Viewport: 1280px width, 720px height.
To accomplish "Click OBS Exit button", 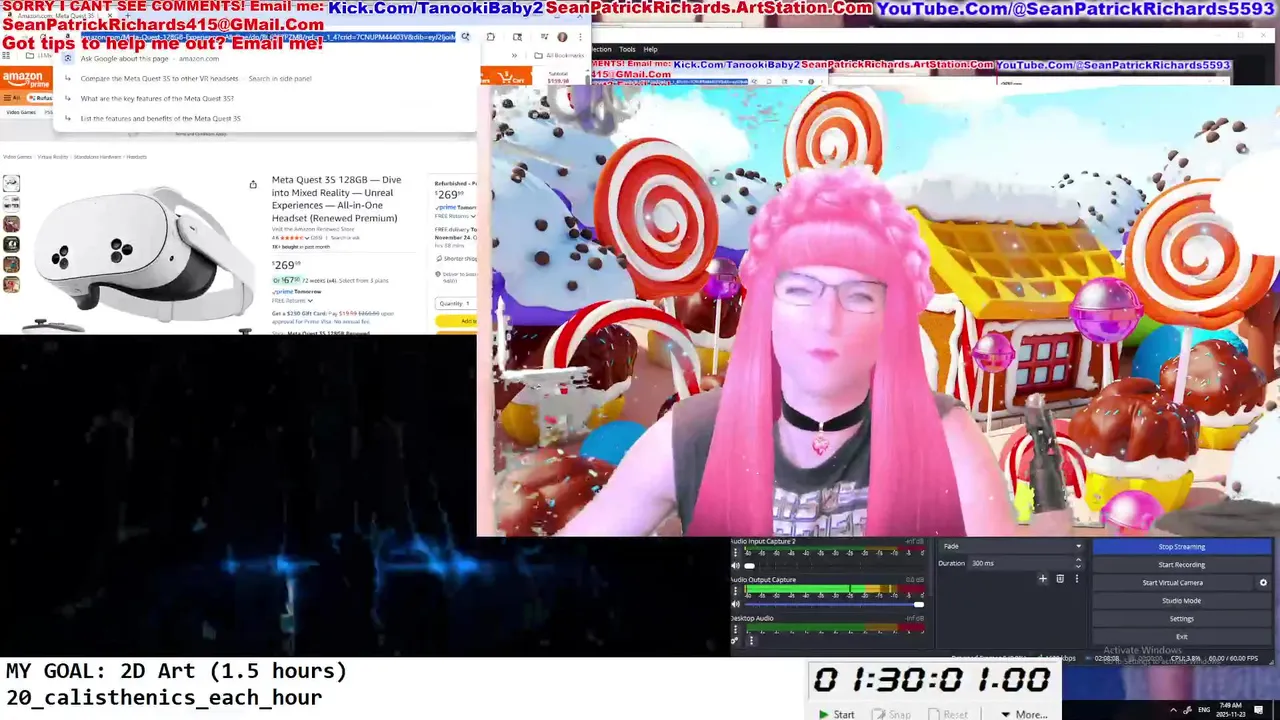I will [x=1181, y=636].
